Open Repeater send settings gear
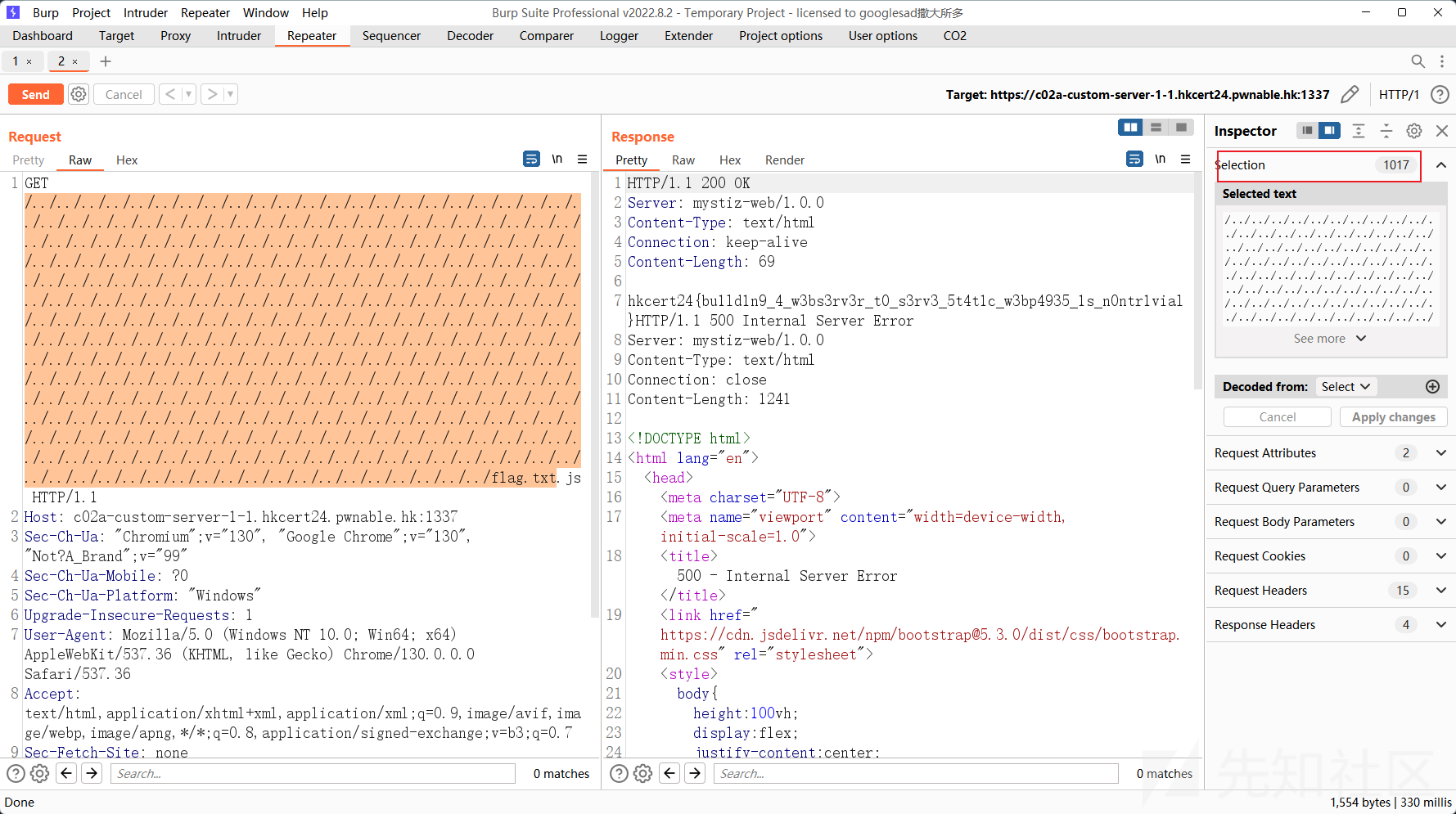 click(x=79, y=94)
